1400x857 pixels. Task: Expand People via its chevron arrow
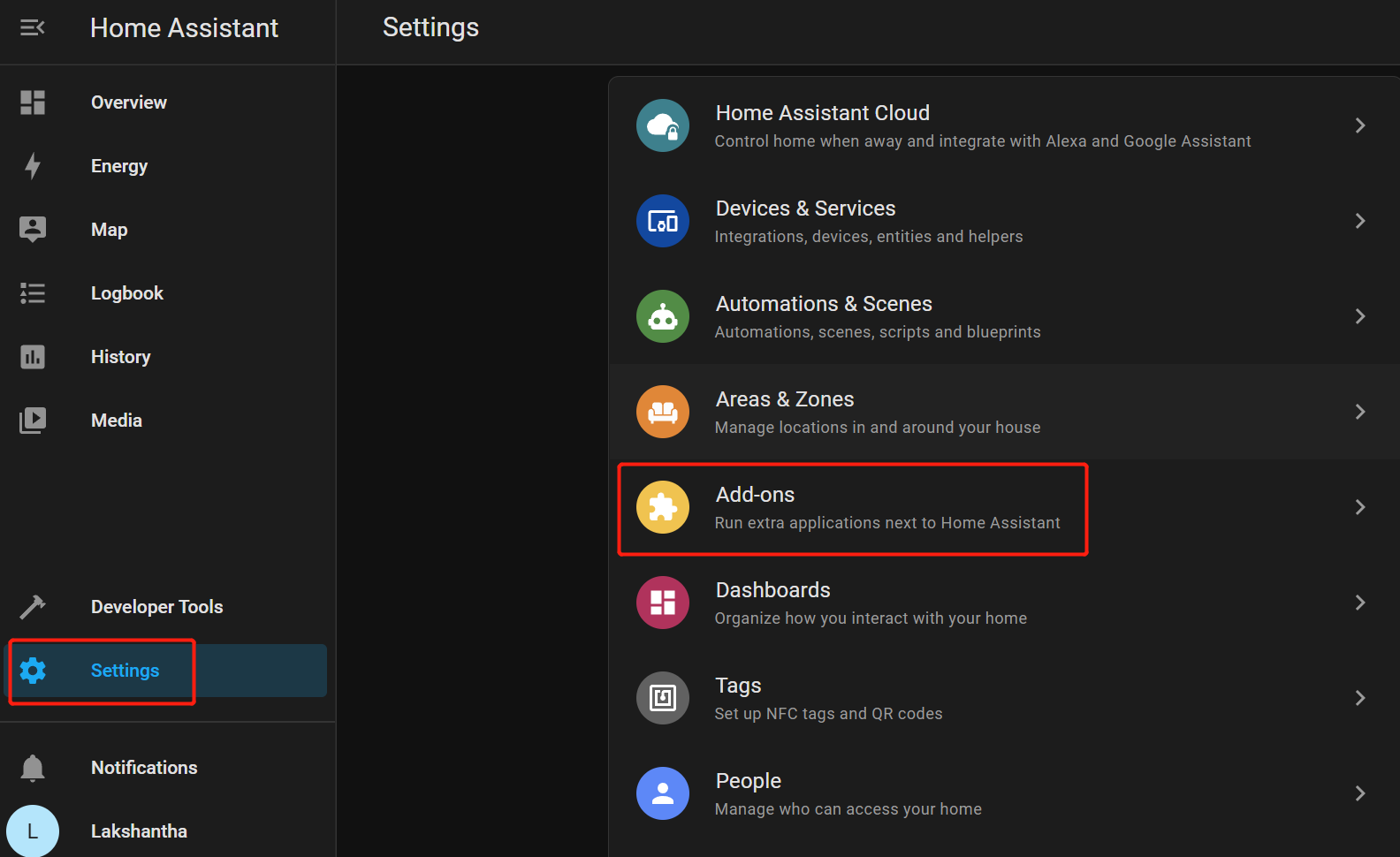point(1360,793)
